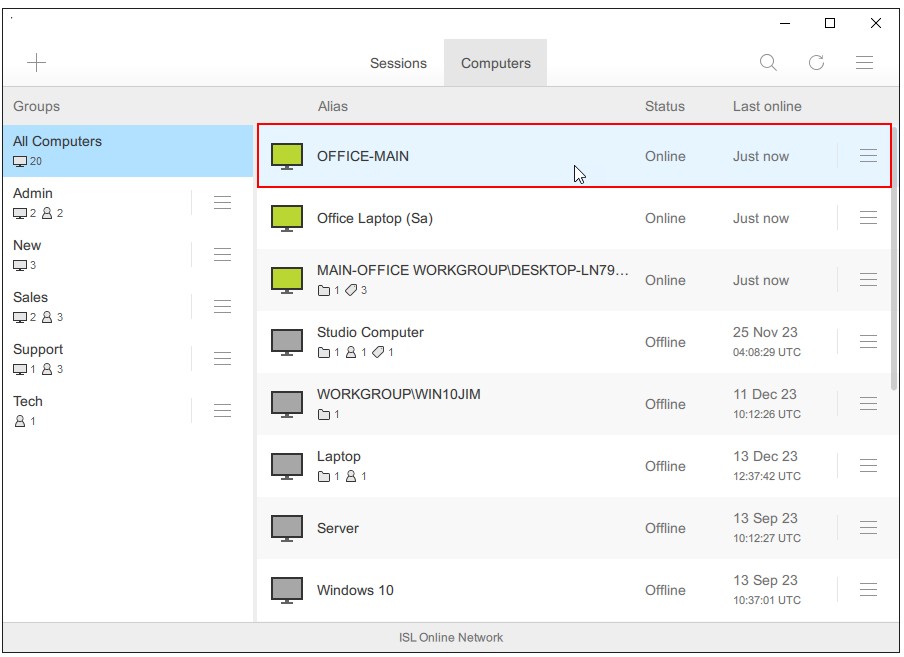This screenshot has width=904, height=657.
Task: Switch to the Sessions tab
Action: (398, 63)
